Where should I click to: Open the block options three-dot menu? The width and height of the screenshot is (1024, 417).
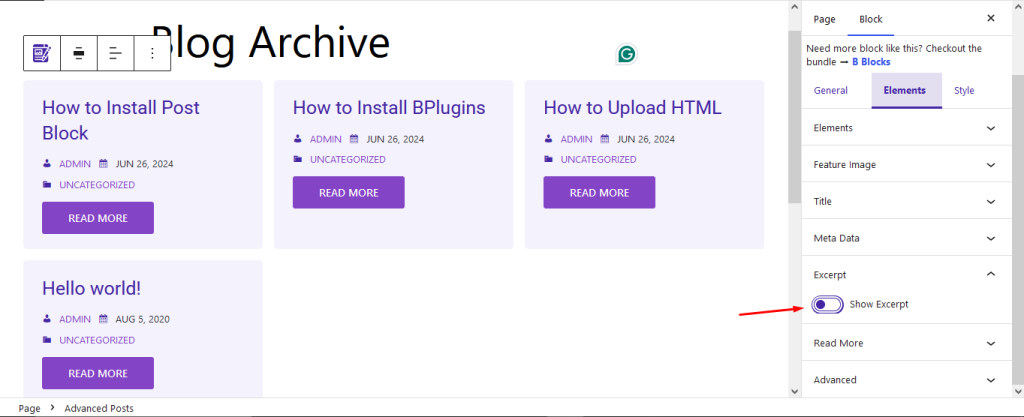pyautogui.click(x=152, y=53)
